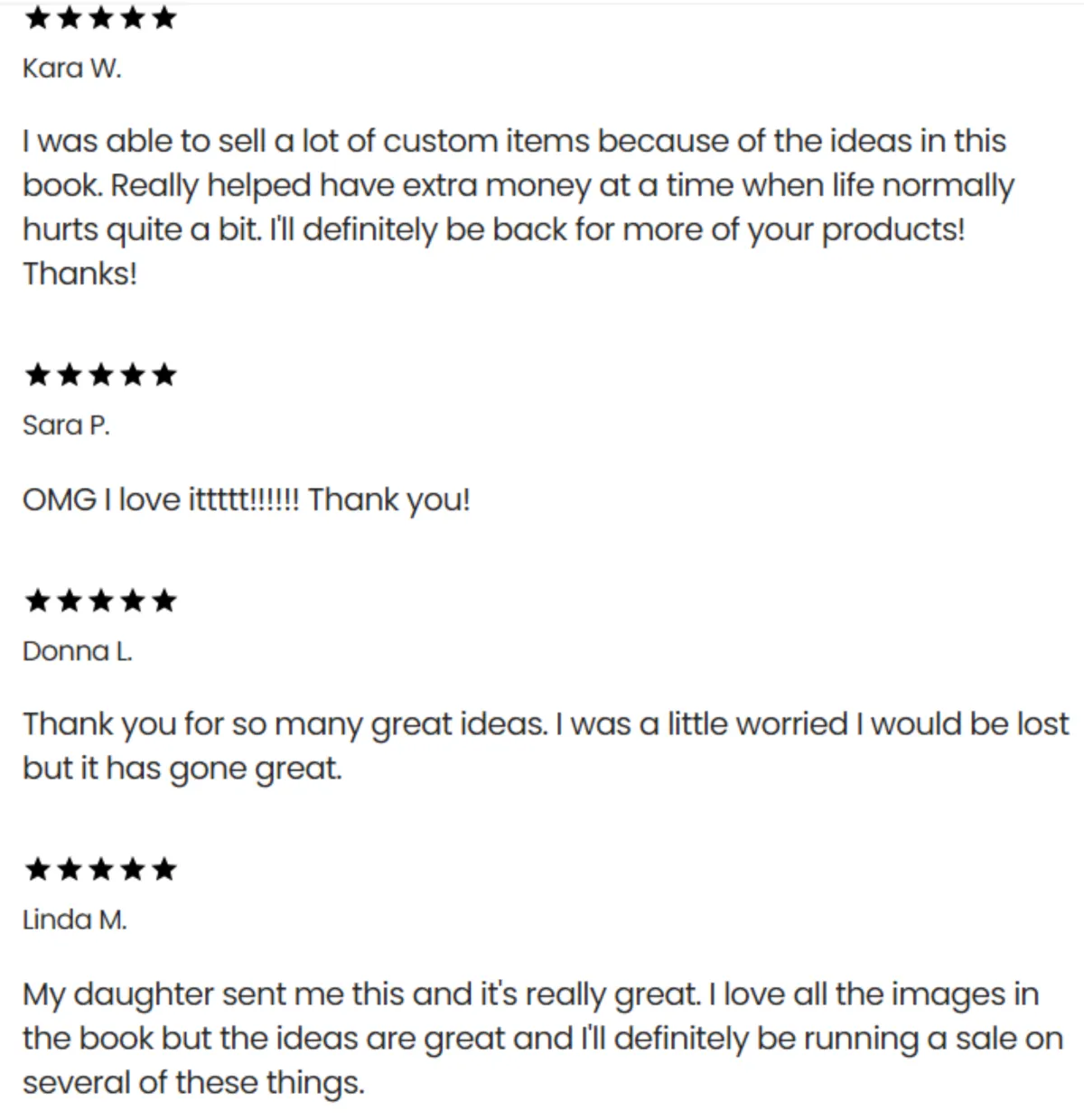
Task: Click fifth star in Donna L.'s rating
Action: 164,600
